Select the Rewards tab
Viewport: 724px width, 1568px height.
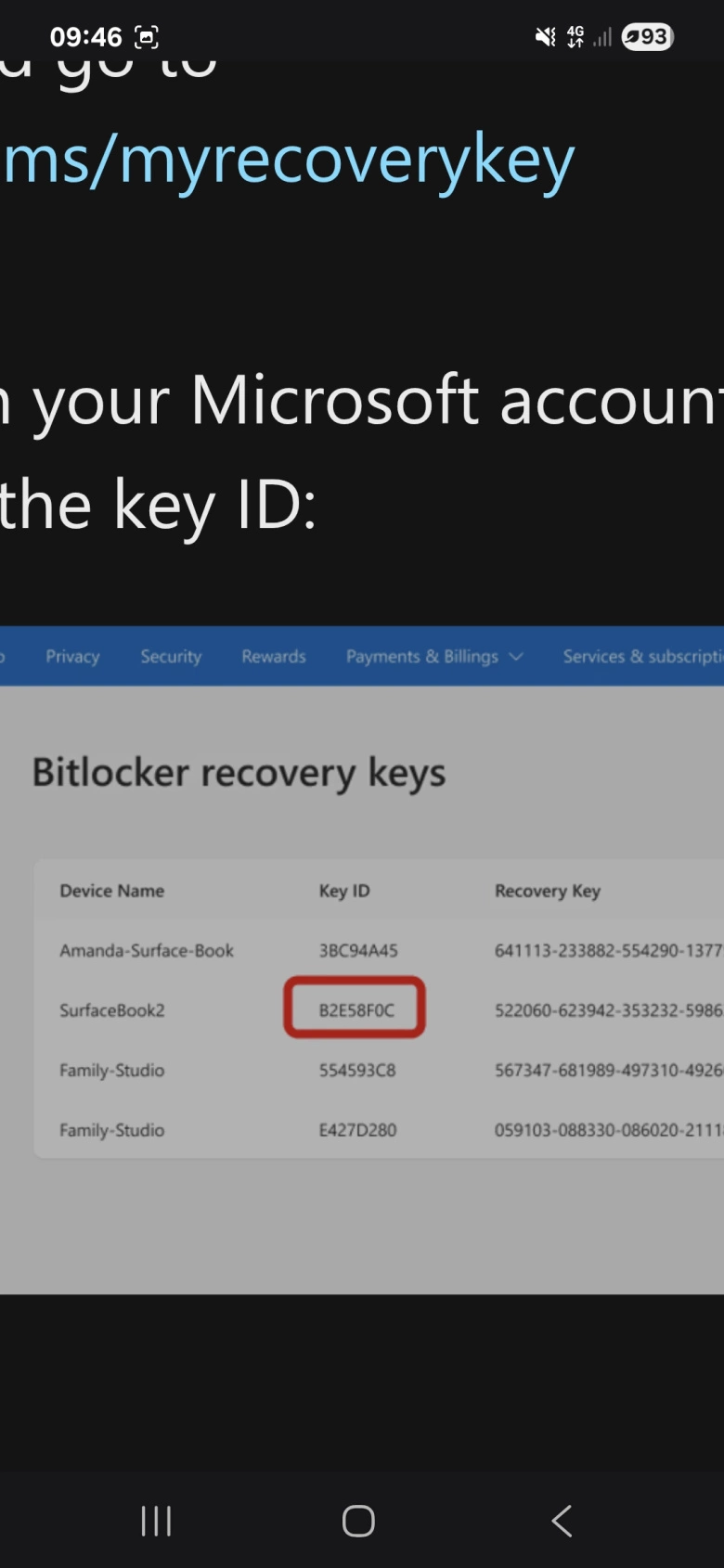click(274, 657)
